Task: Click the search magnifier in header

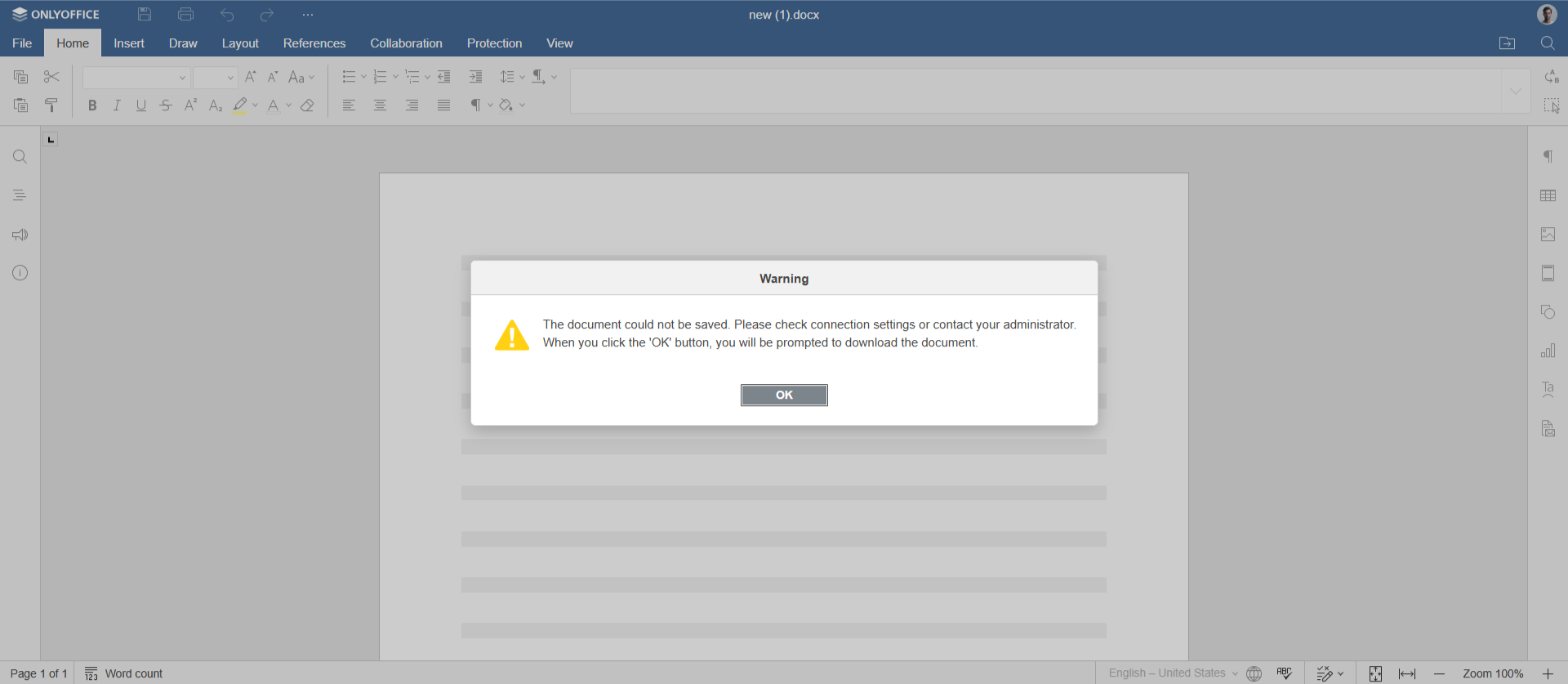Action: click(1548, 43)
